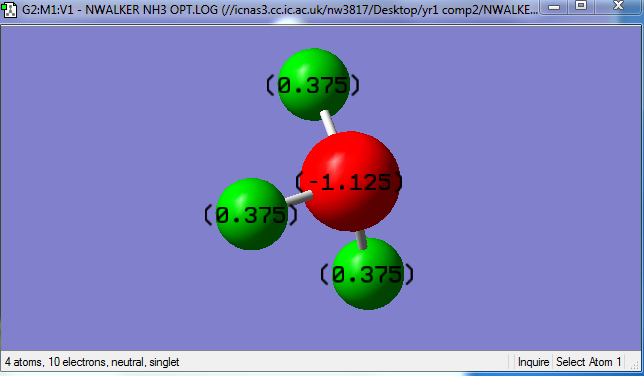644x376 pixels.
Task: Click the bond between nitrogen and left hydrogen
Action: (x=299, y=198)
